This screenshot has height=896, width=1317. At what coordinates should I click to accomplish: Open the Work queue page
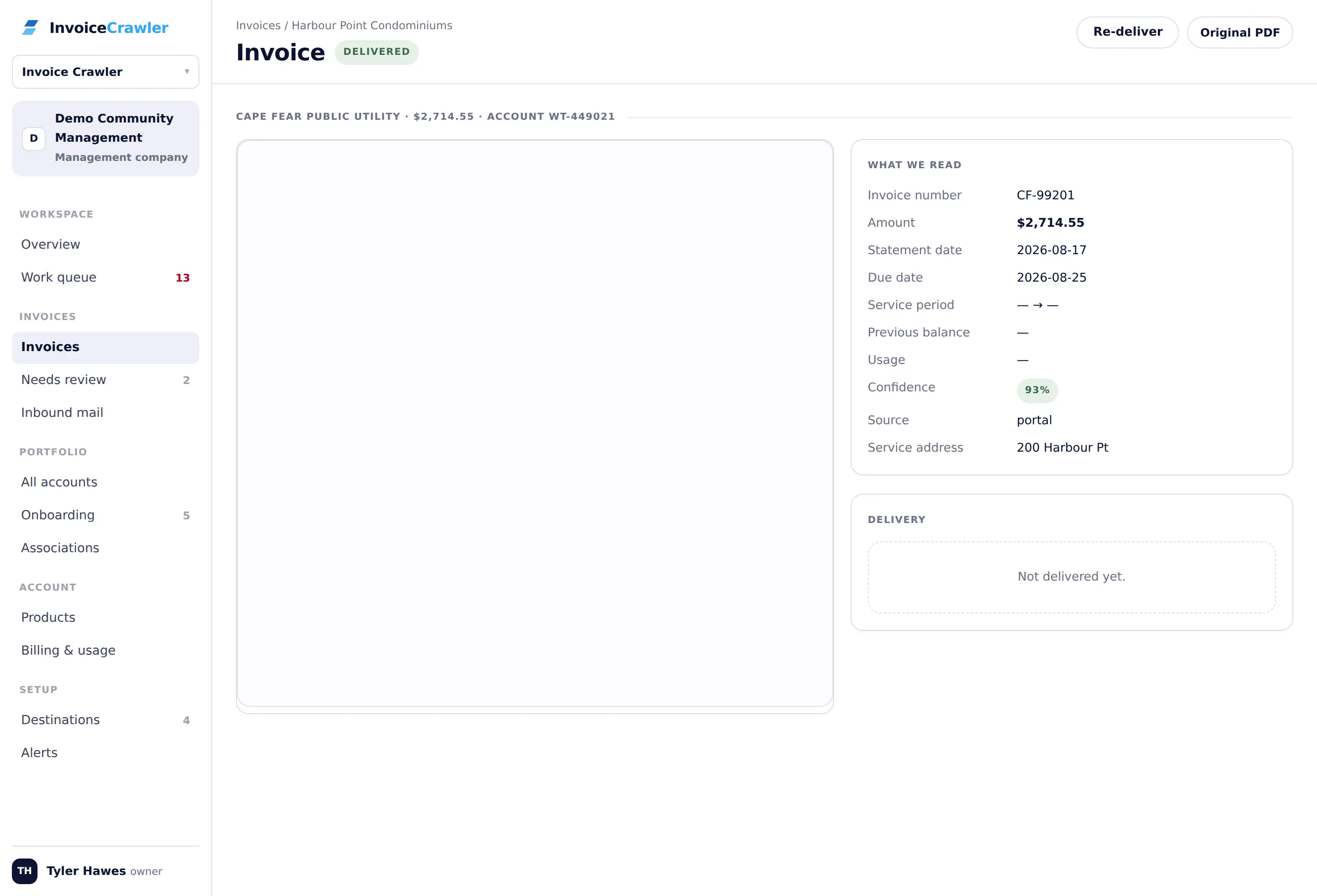click(105, 277)
